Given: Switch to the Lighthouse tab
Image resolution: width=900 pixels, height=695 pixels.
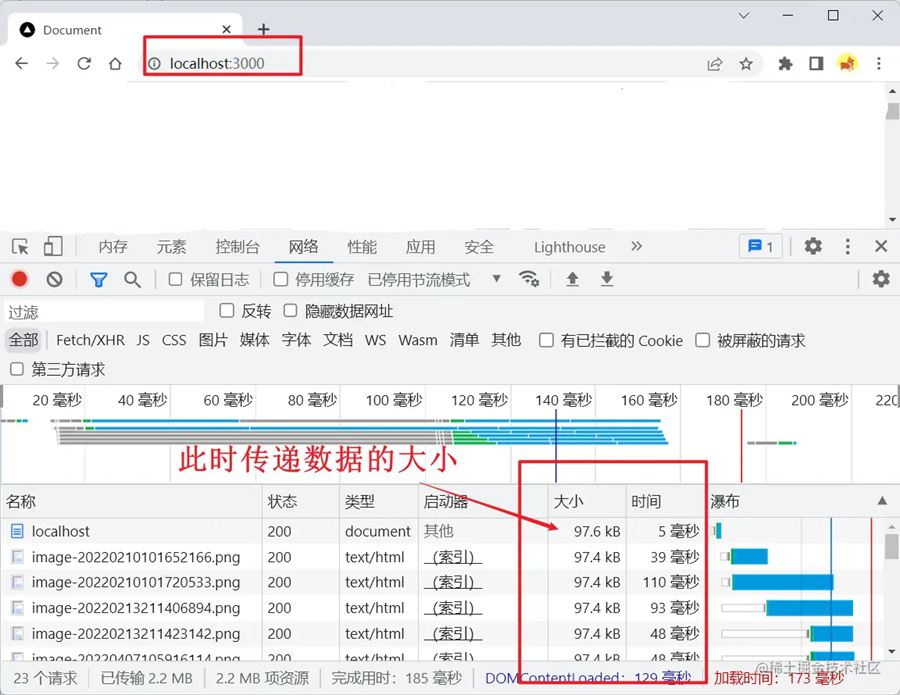Looking at the screenshot, I should click(x=569, y=247).
